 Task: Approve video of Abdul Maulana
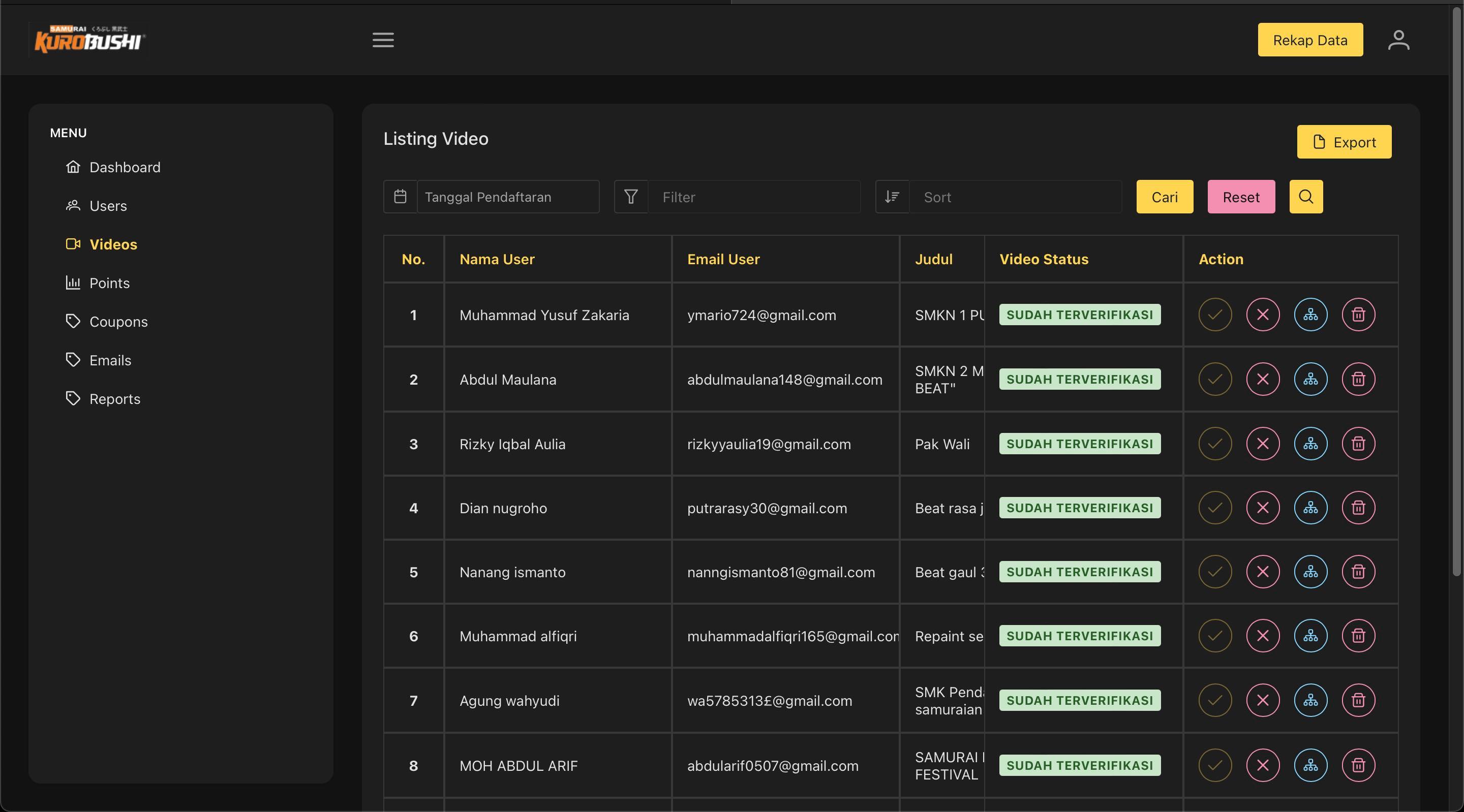(x=1215, y=379)
